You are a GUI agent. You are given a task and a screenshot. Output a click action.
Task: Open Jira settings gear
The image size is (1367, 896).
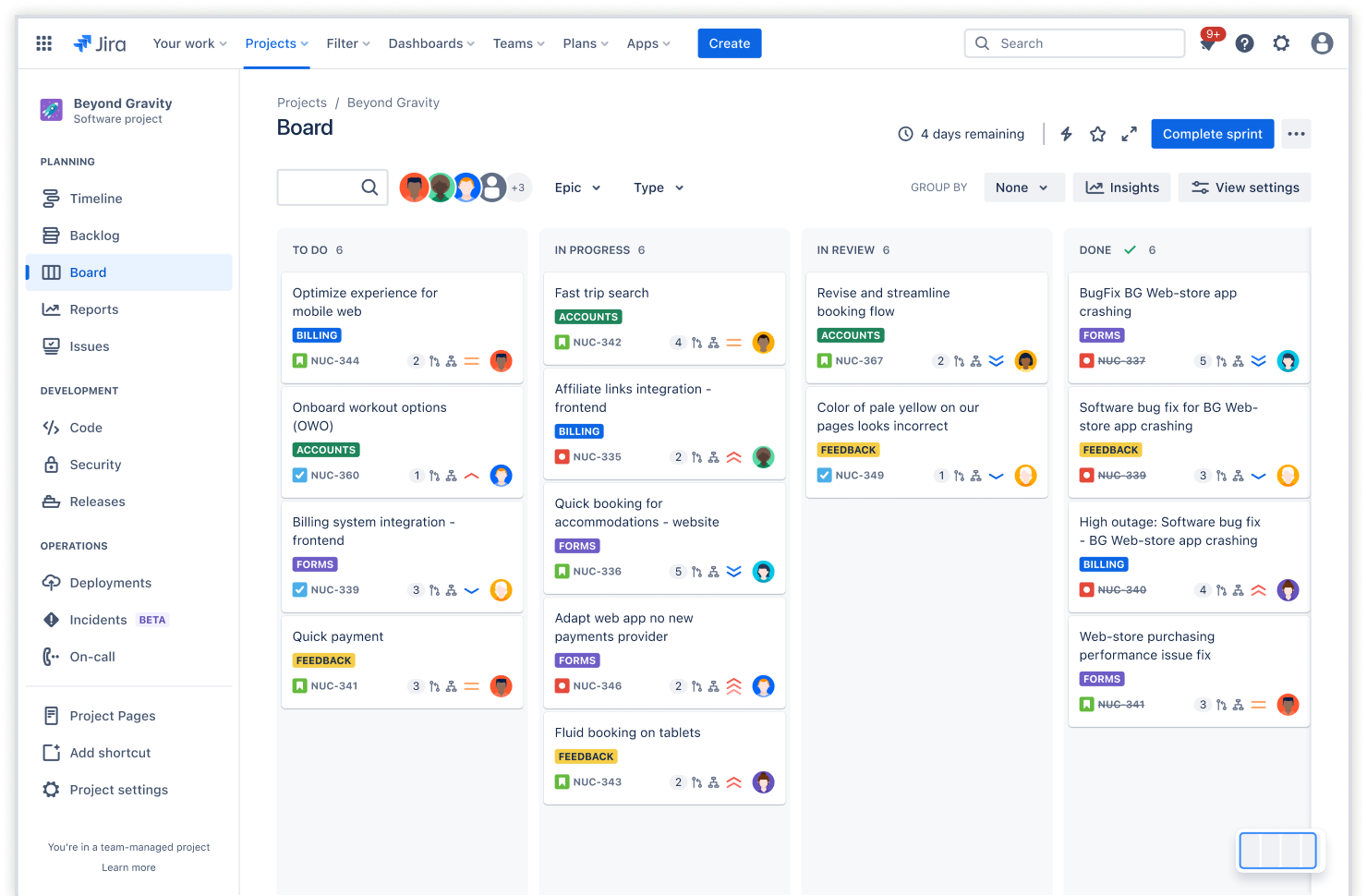(1281, 42)
